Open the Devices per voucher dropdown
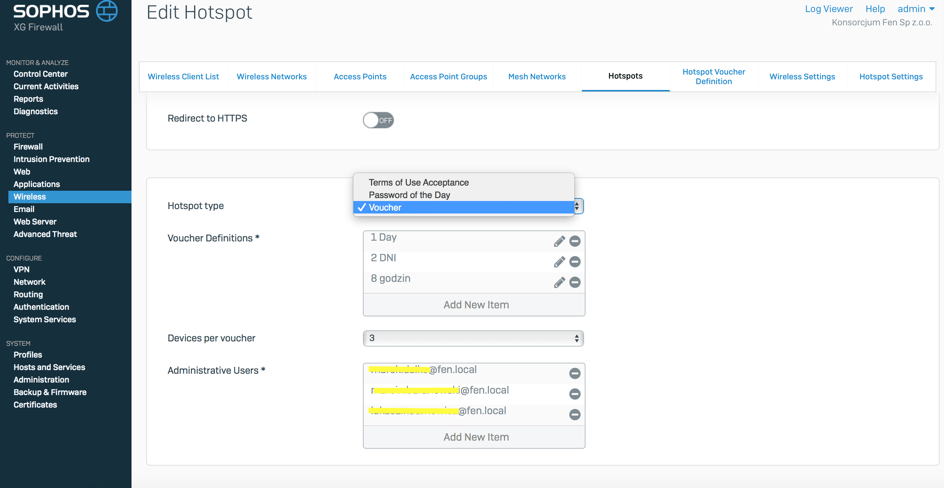Image resolution: width=944 pixels, height=488 pixels. 473,339
